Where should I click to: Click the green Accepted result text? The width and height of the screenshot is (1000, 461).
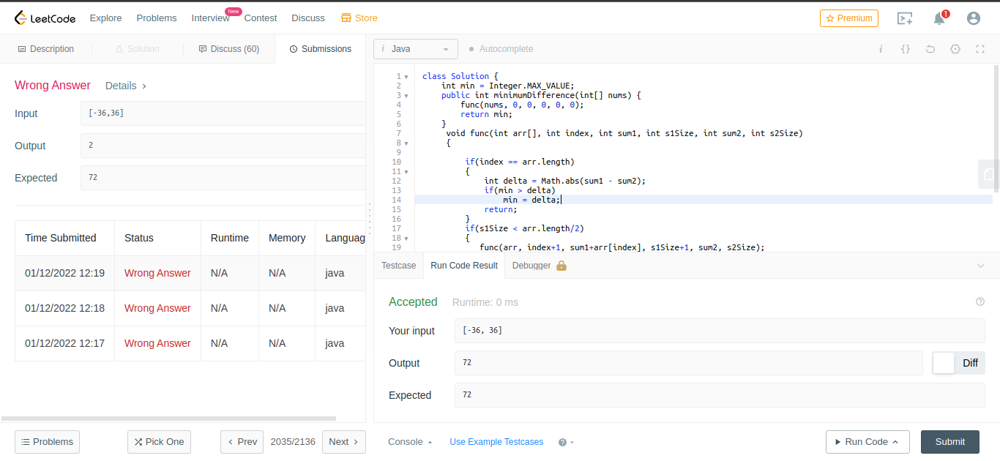[x=413, y=302]
